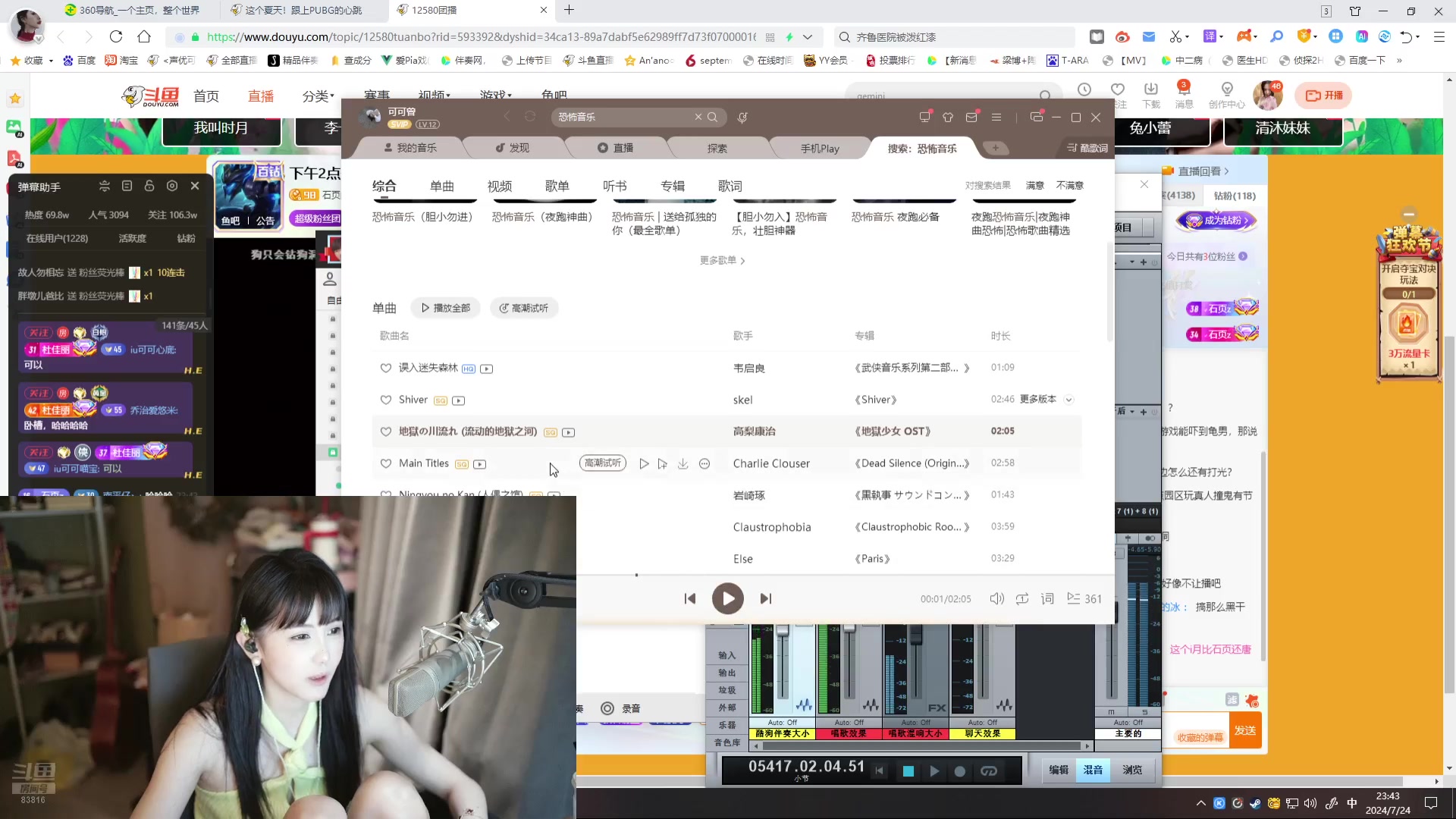Open album 《地獄少女 OST》
The width and height of the screenshot is (1456, 819).
point(893,431)
